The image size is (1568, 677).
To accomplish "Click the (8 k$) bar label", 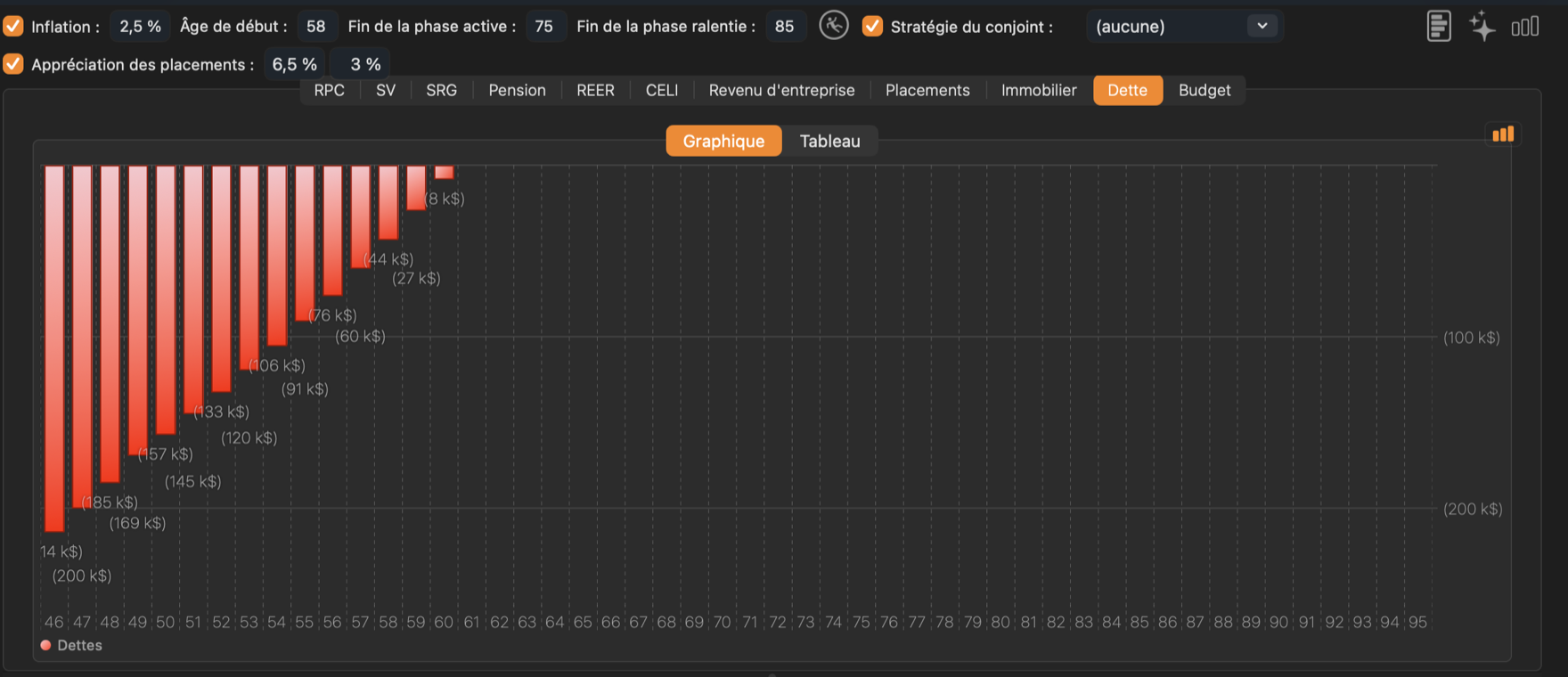I will click(x=445, y=199).
